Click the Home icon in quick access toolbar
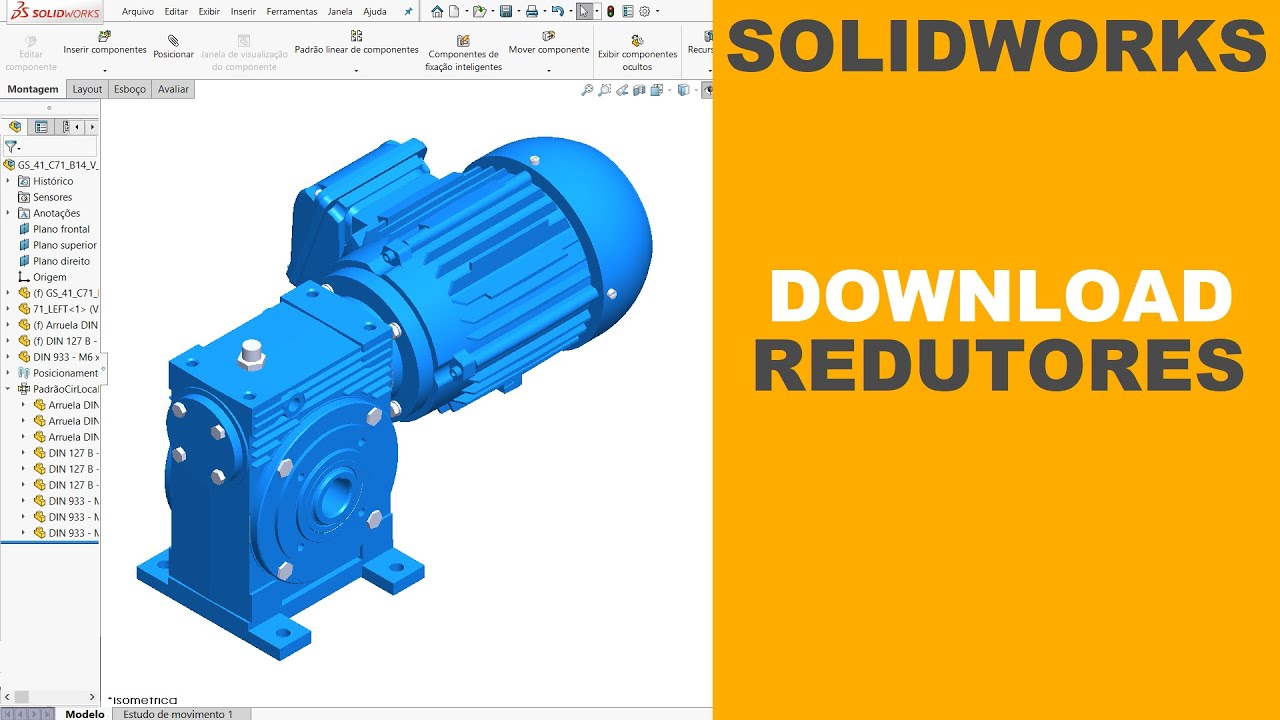The image size is (1280, 720). pyautogui.click(x=437, y=11)
